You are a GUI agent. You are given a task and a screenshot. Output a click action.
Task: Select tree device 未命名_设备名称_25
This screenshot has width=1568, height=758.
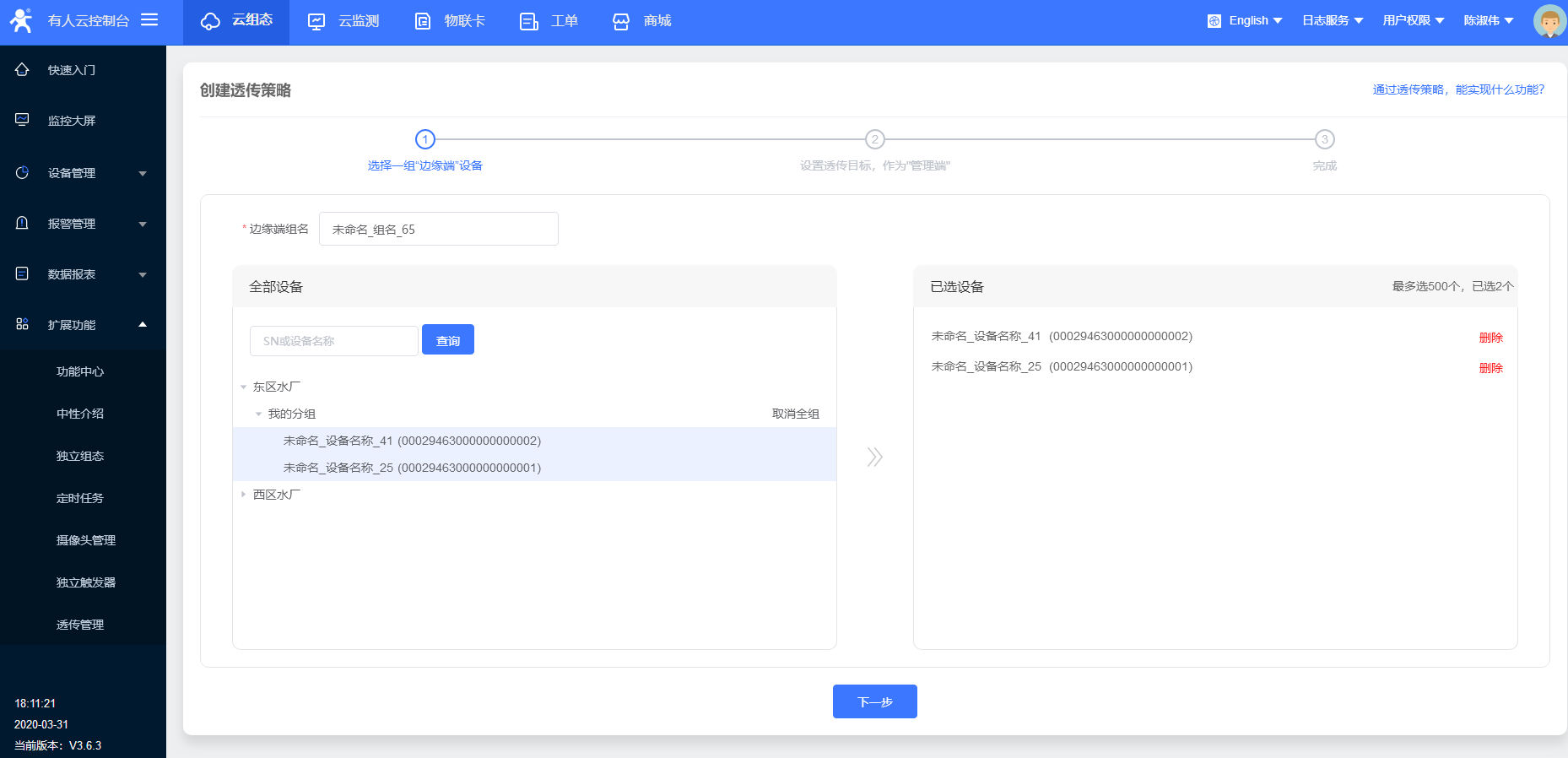click(x=534, y=468)
